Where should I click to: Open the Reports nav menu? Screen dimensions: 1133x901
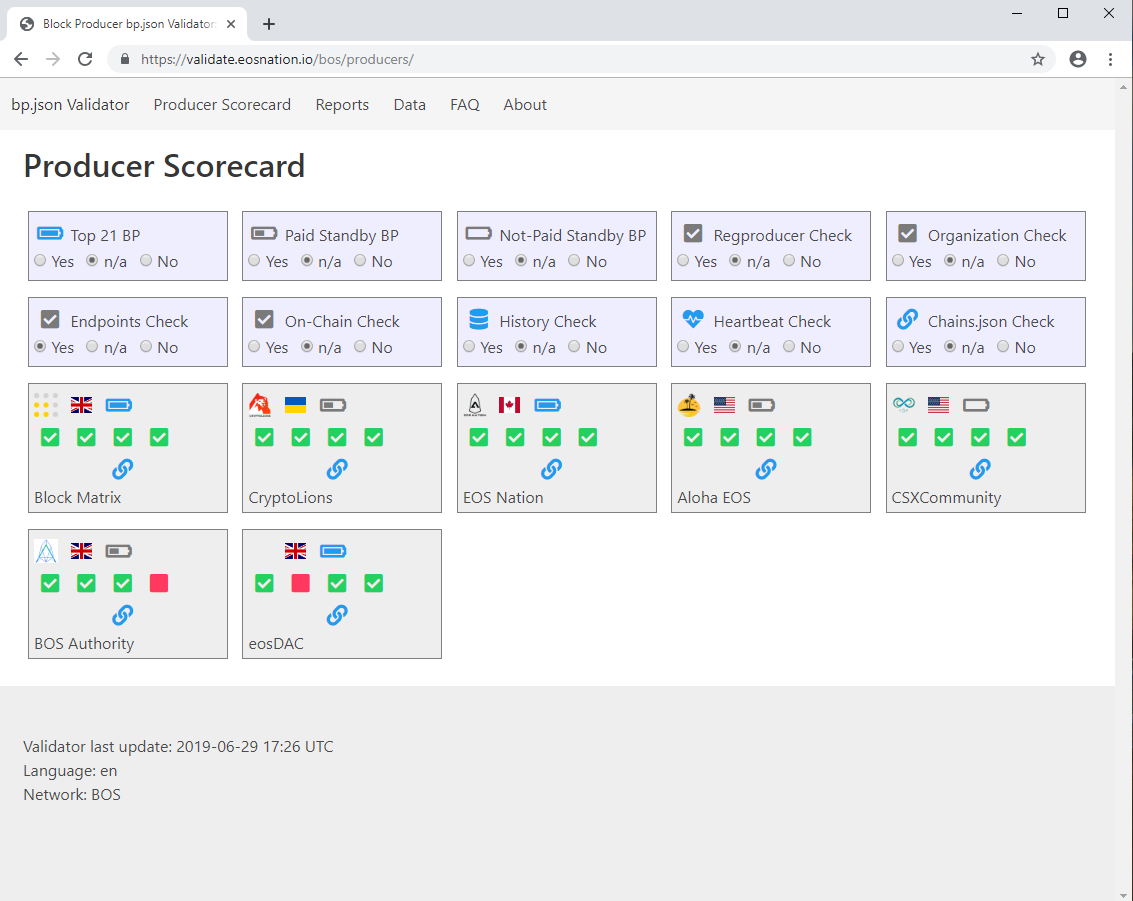tap(342, 105)
